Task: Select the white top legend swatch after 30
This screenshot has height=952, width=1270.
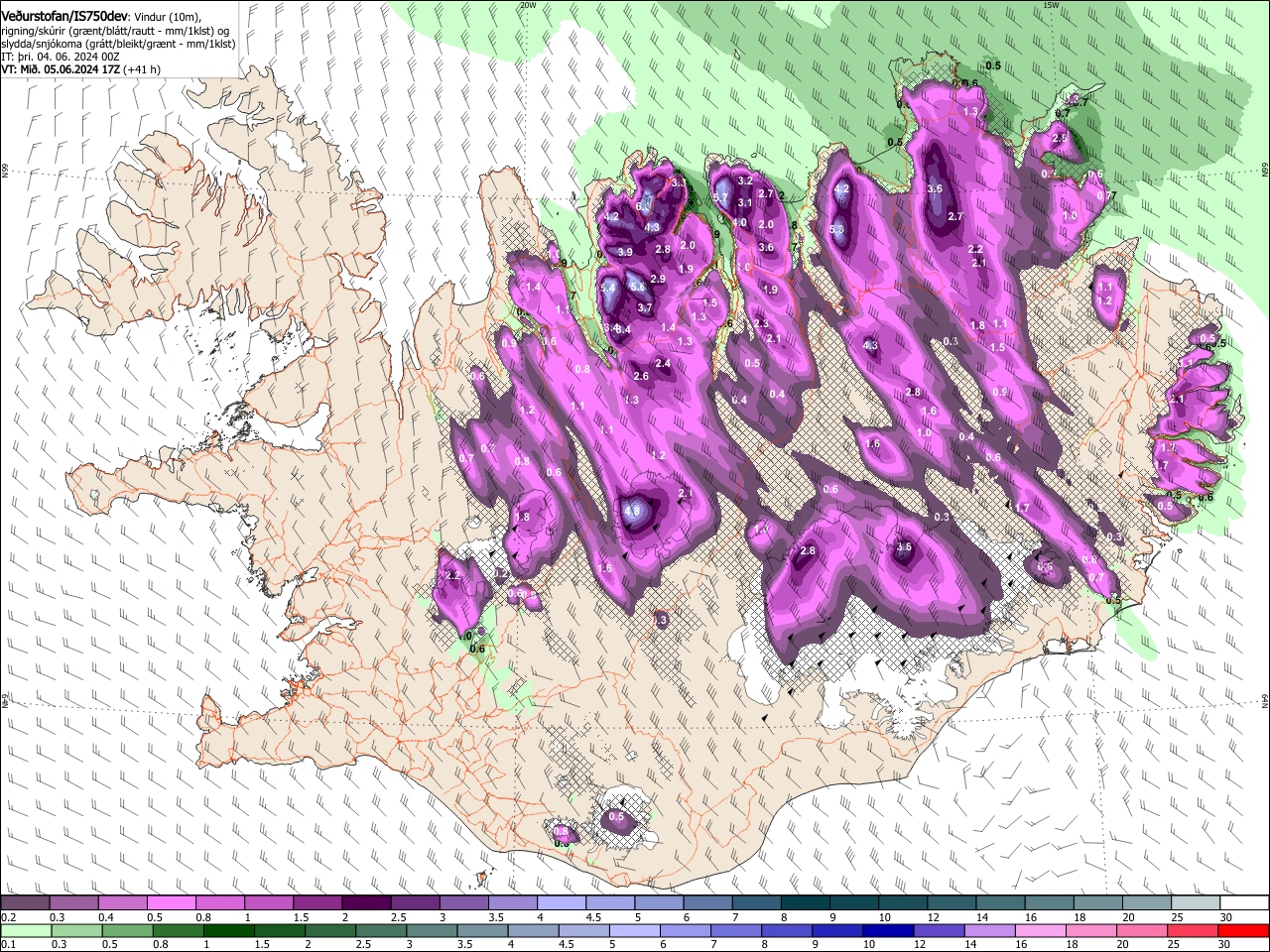Action: point(1243,903)
